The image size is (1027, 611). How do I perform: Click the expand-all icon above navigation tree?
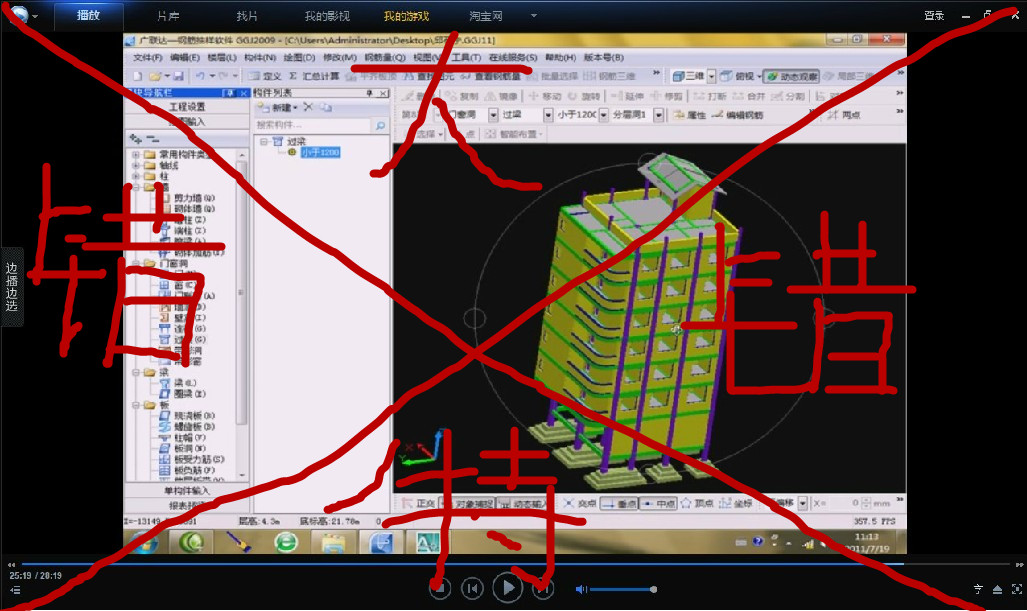136,139
